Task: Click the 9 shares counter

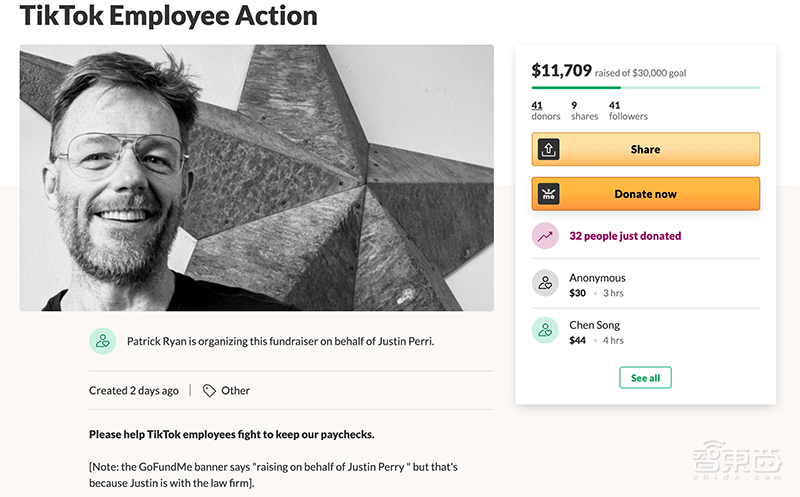Action: click(x=584, y=110)
